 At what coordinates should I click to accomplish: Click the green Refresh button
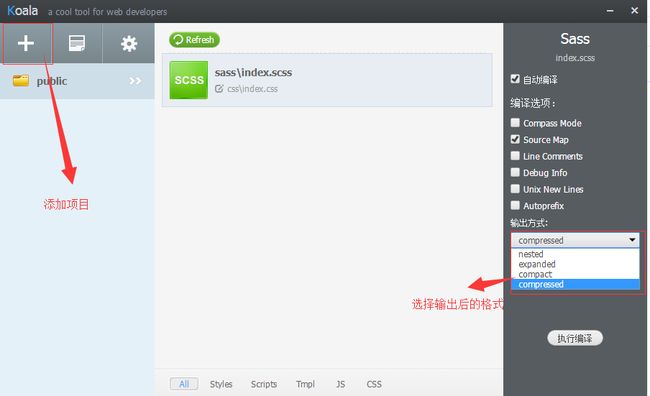click(x=194, y=40)
